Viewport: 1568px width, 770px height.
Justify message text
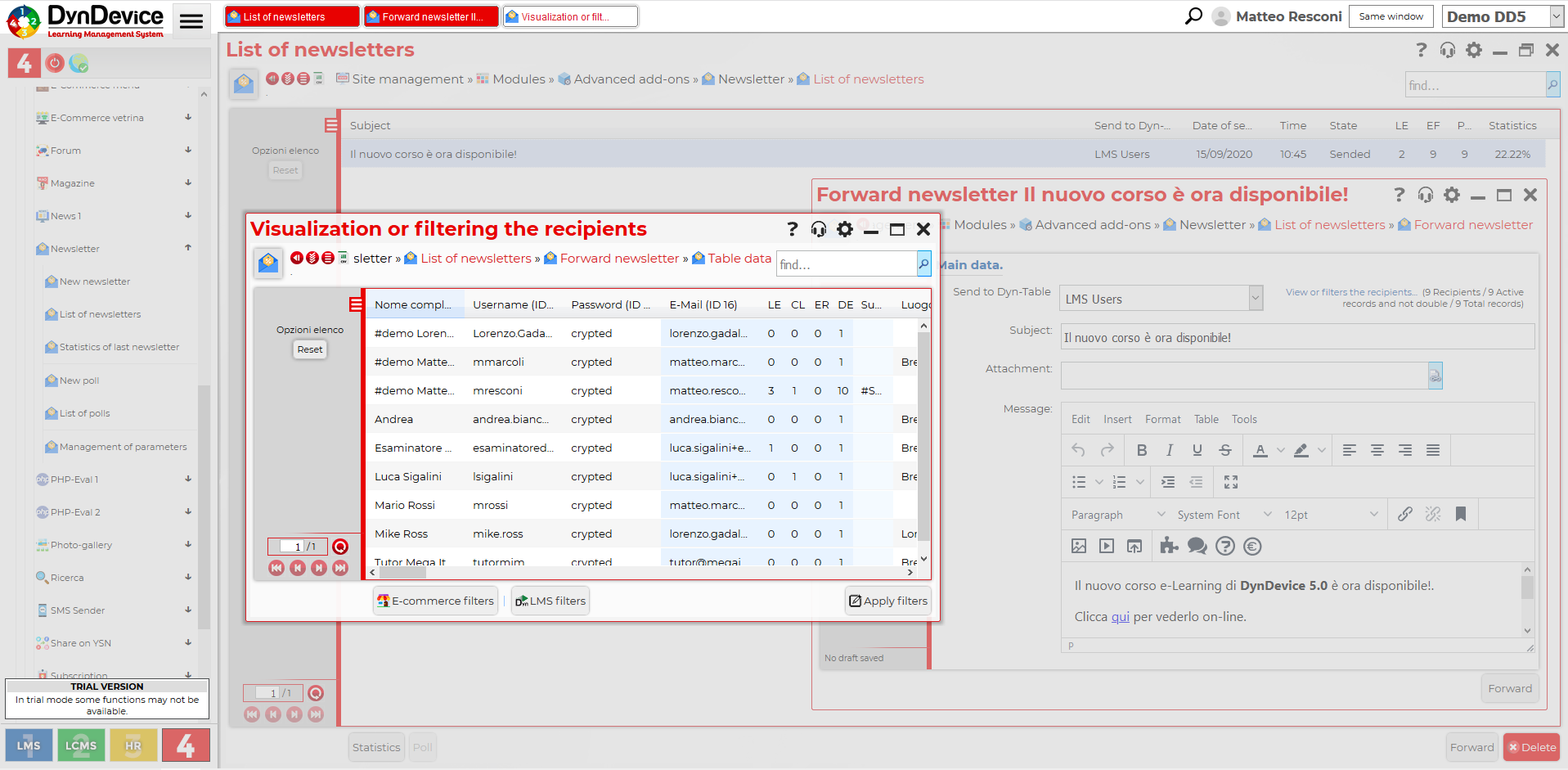(x=1433, y=450)
